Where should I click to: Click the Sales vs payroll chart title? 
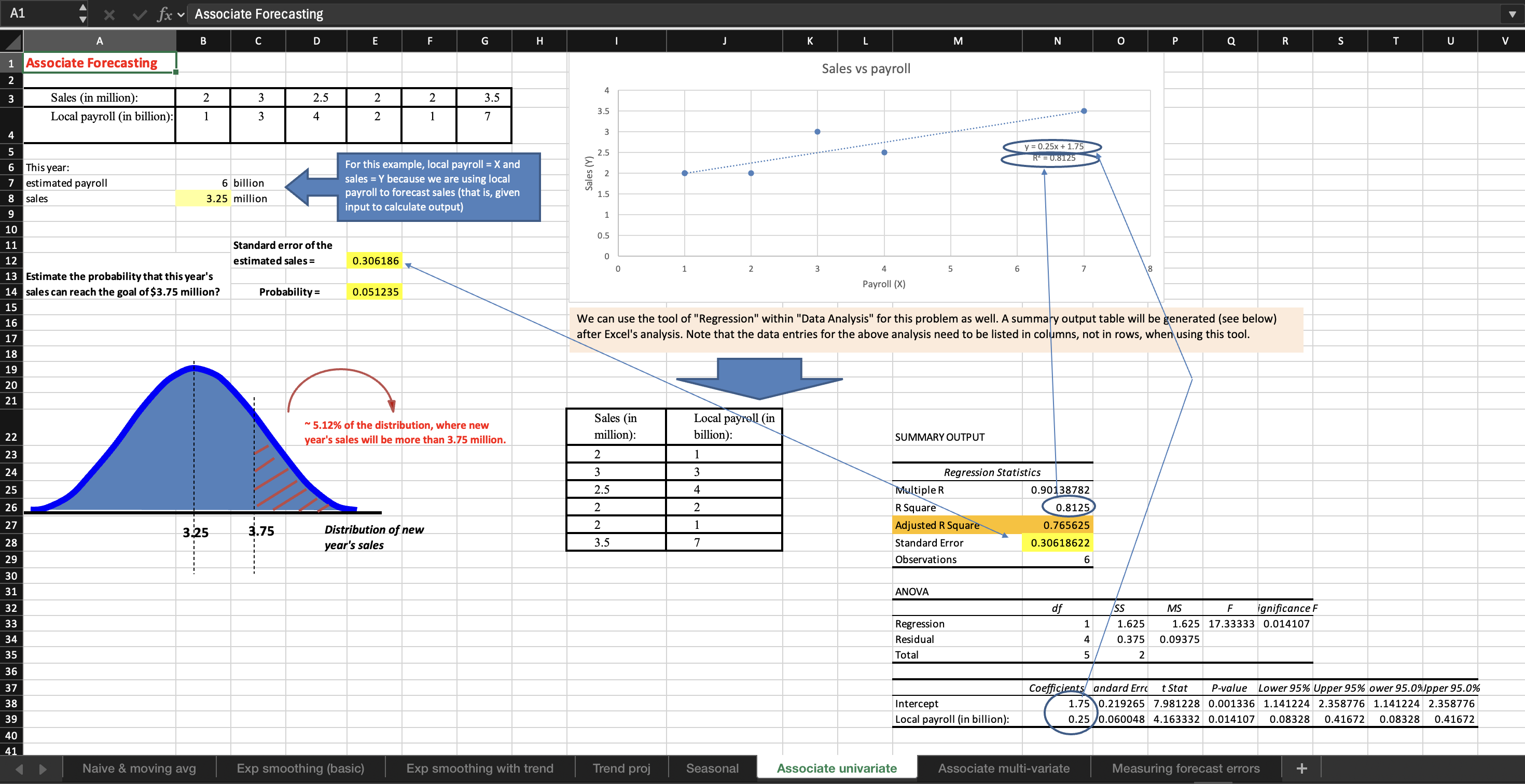point(866,68)
